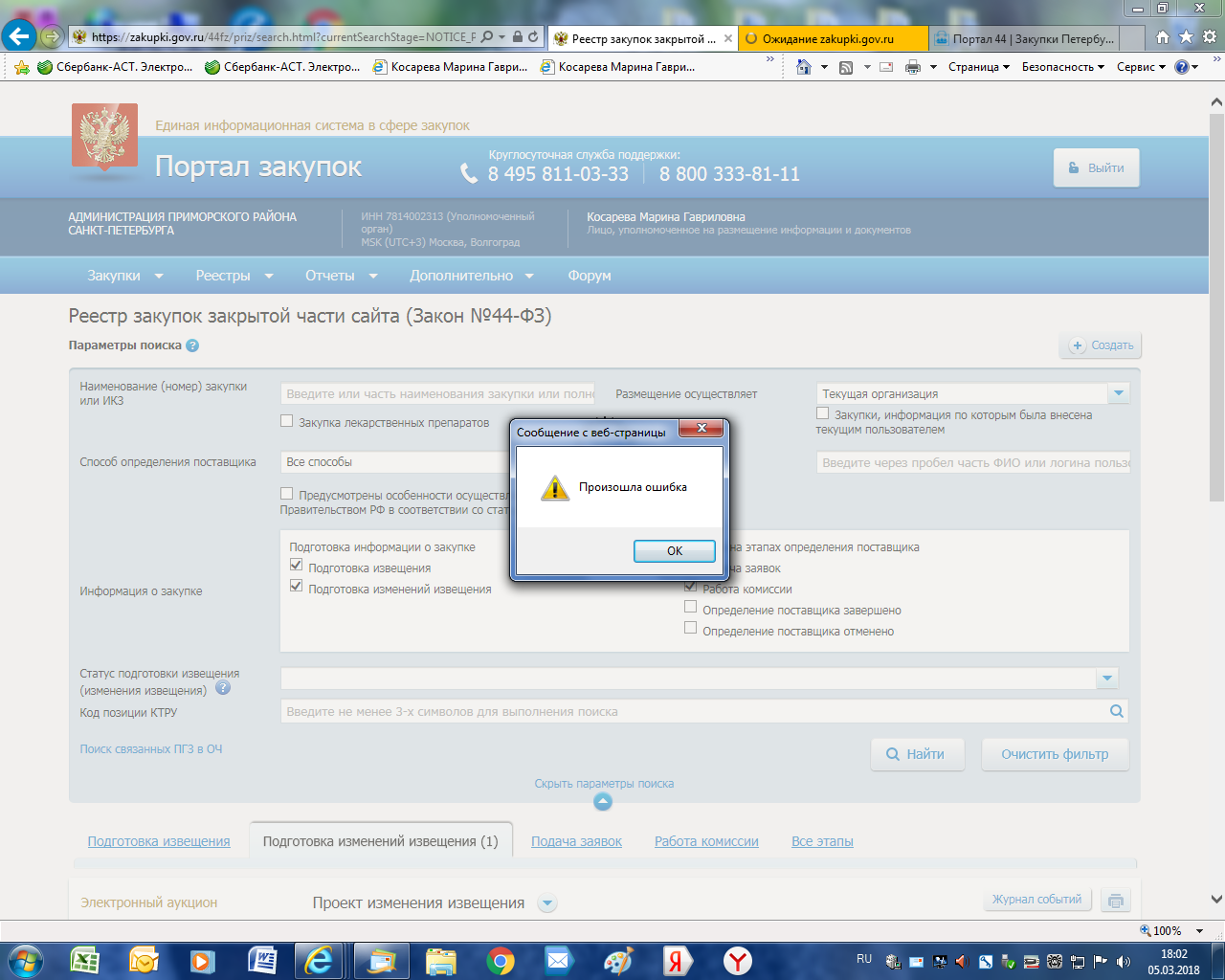Open the Страница command bar menu
The width and height of the screenshot is (1225, 980).
tap(979, 67)
